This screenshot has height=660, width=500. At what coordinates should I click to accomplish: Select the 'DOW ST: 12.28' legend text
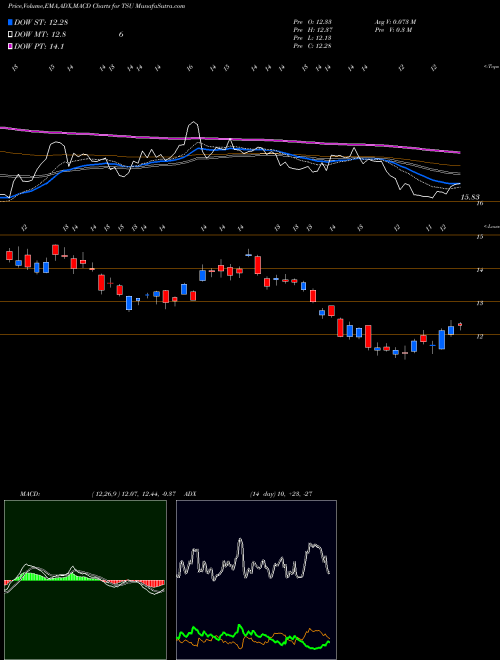(x=41, y=22)
